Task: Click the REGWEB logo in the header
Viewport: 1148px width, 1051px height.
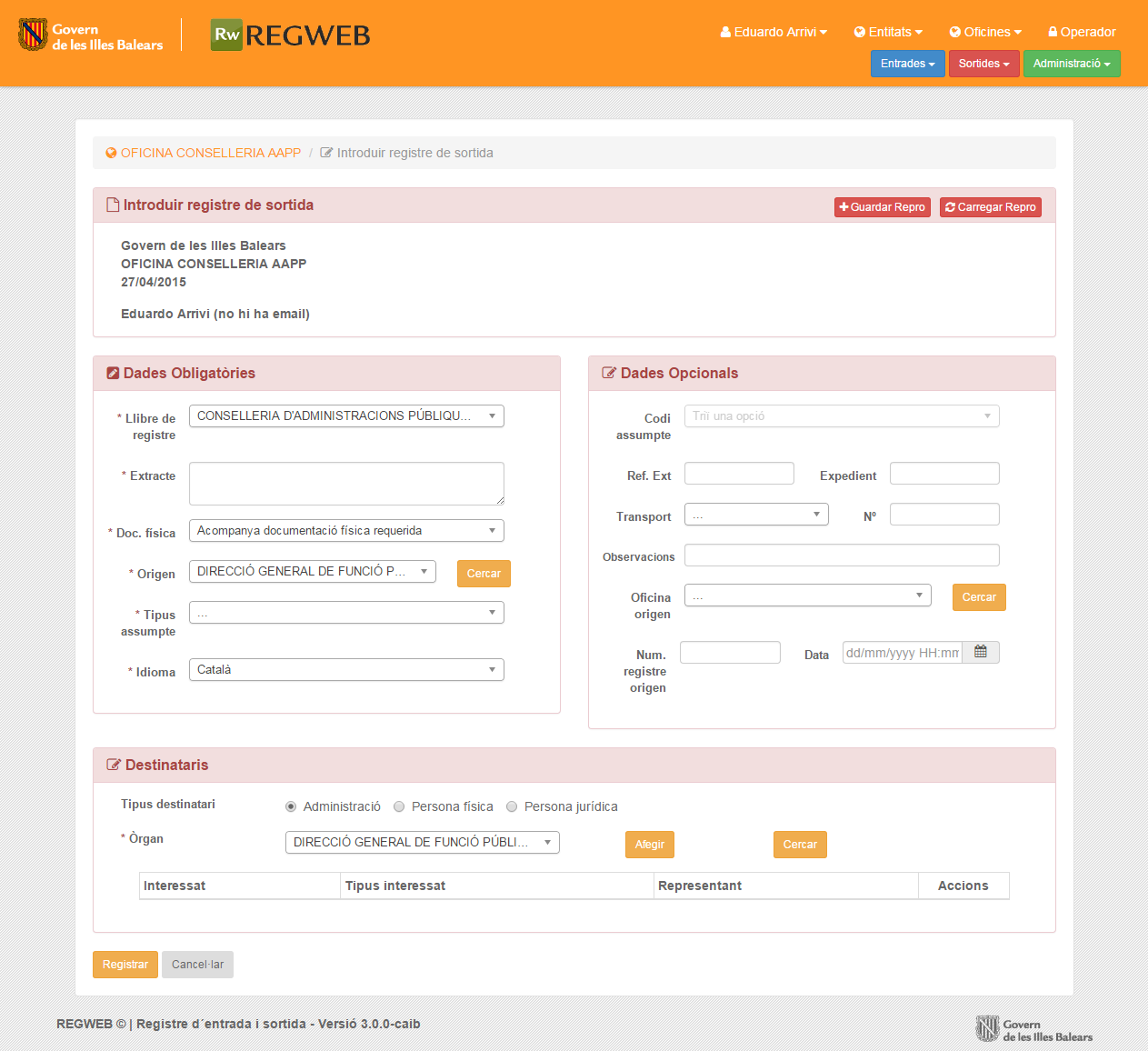Action: (x=290, y=35)
